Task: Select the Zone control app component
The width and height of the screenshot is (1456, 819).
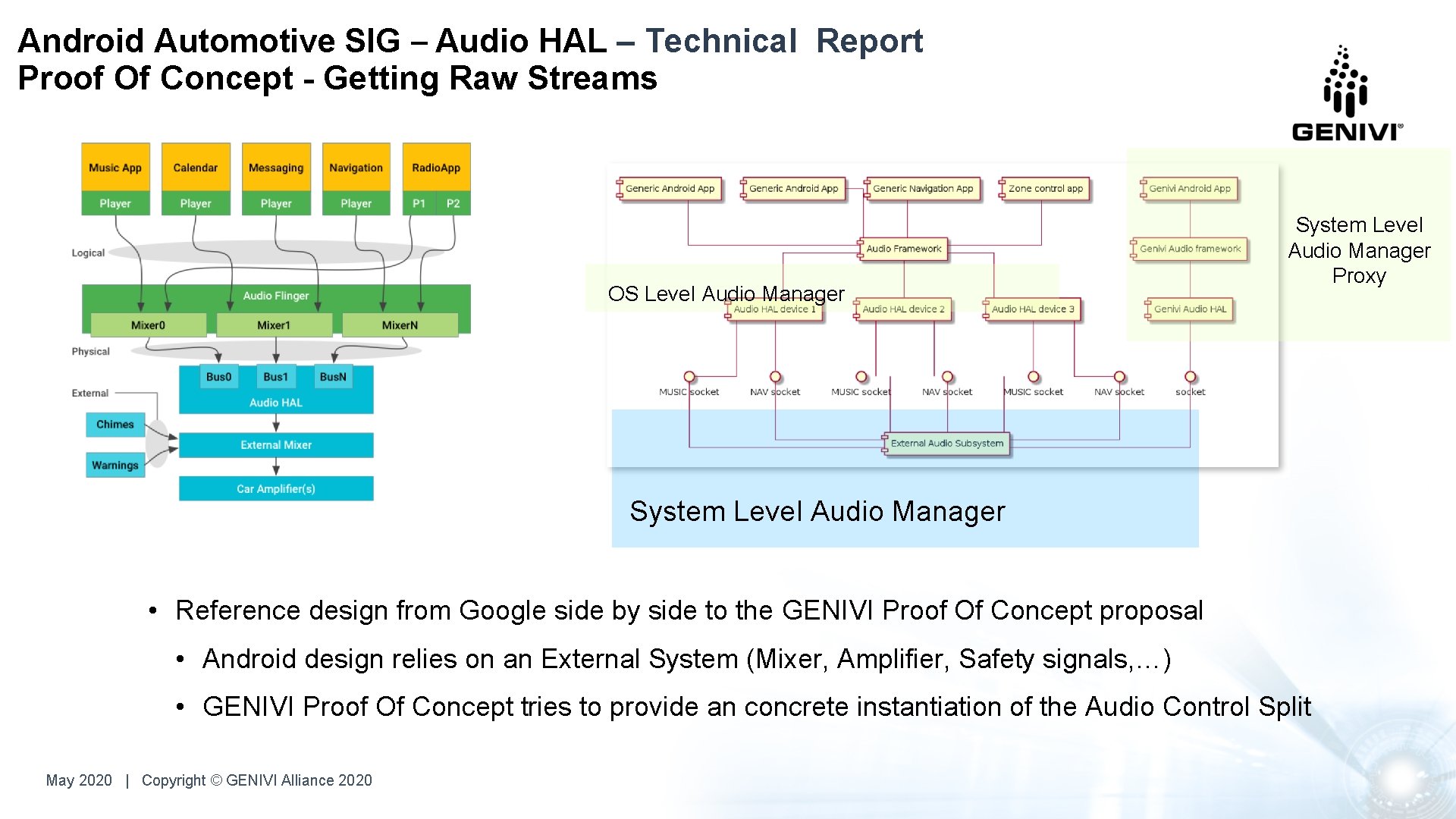Action: coord(1045,189)
